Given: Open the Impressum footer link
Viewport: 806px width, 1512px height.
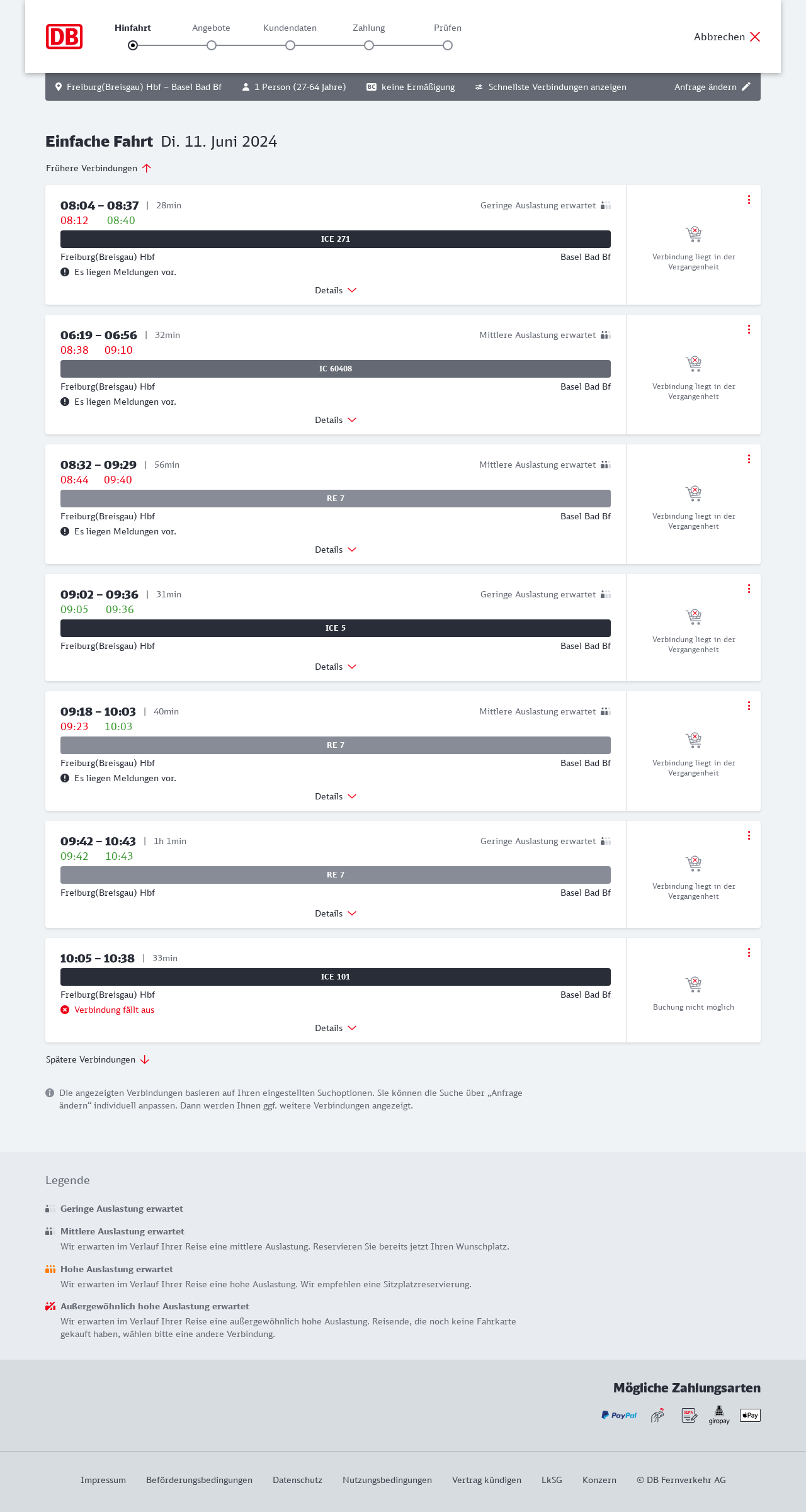Looking at the screenshot, I should (x=103, y=1480).
